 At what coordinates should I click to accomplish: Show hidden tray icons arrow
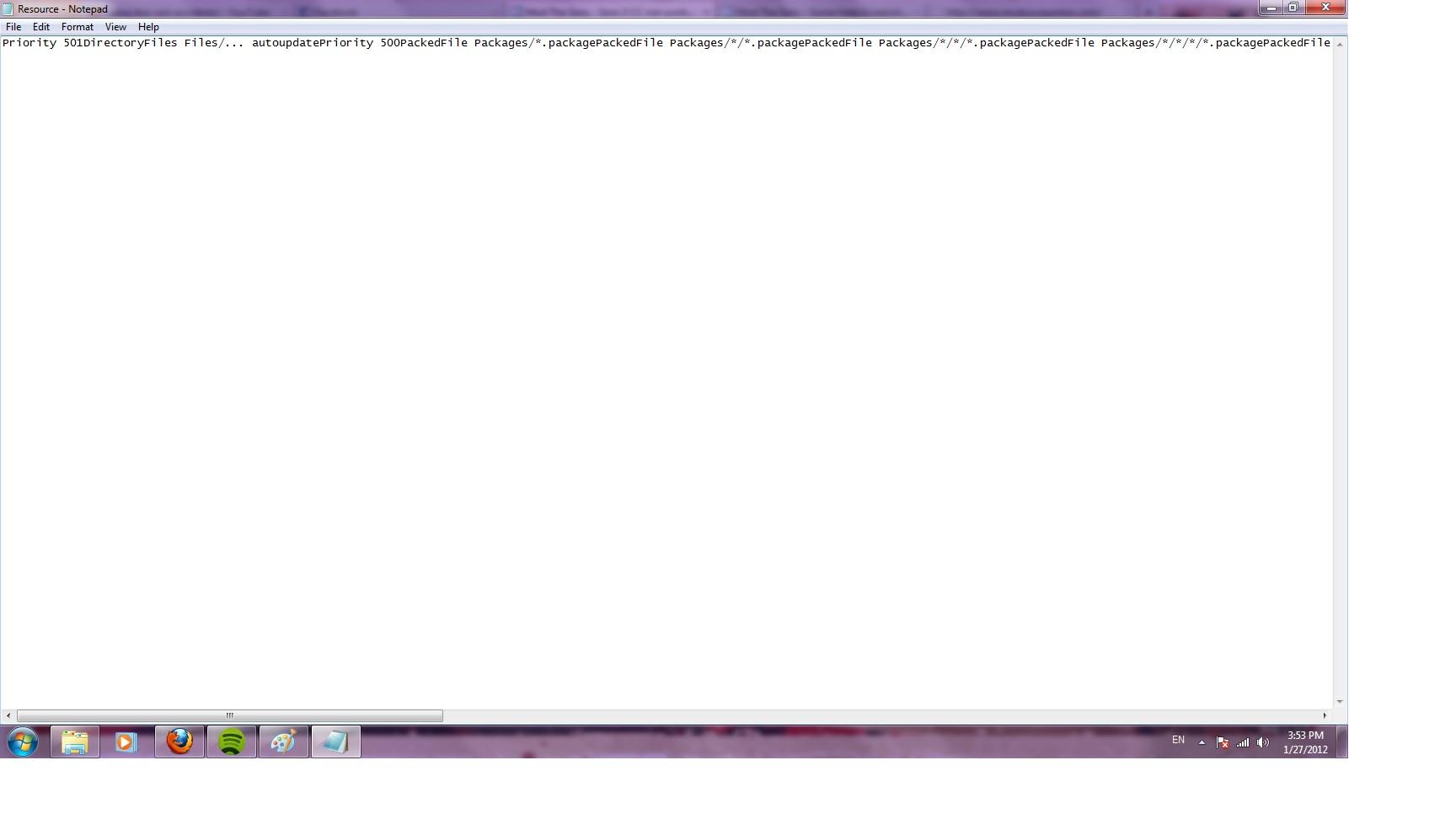1202,742
